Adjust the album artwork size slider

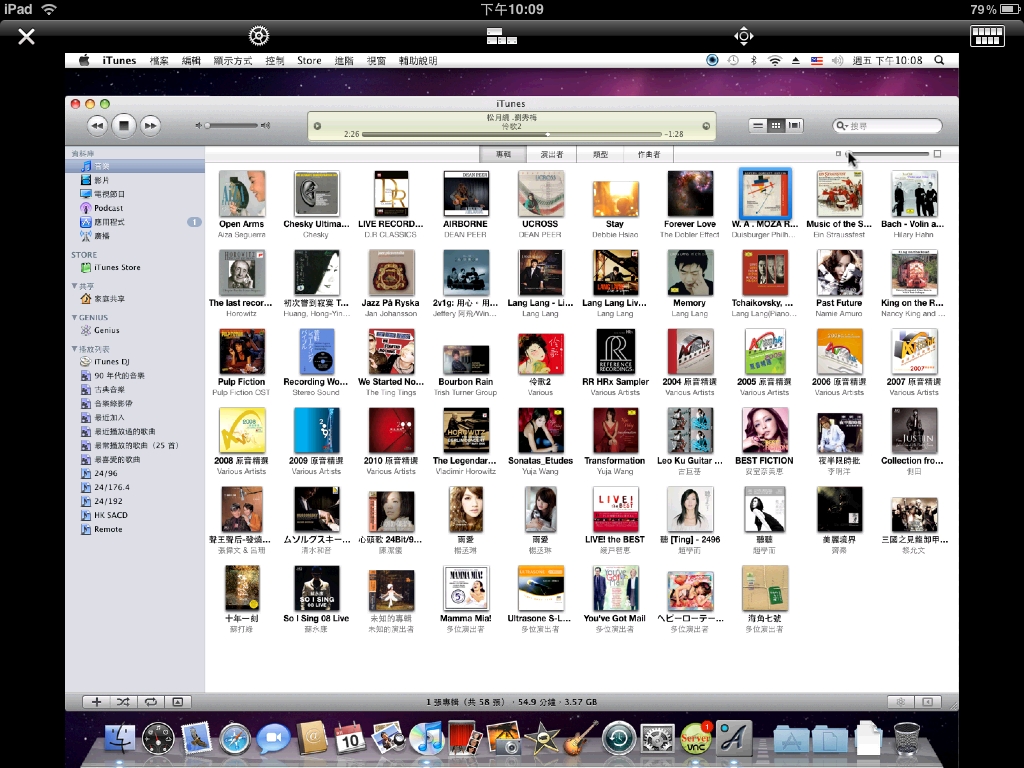(x=888, y=154)
